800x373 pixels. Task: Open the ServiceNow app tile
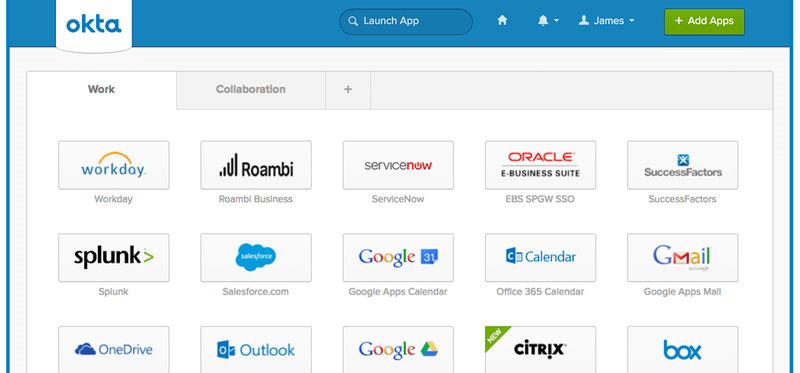398,165
